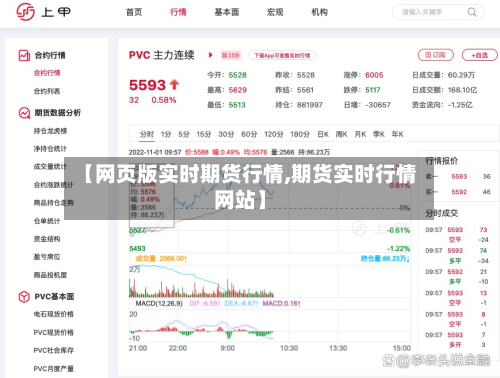Viewport: 500px width, 378px height.
Task: Switch to the 120分 chart tab
Action: (274, 134)
